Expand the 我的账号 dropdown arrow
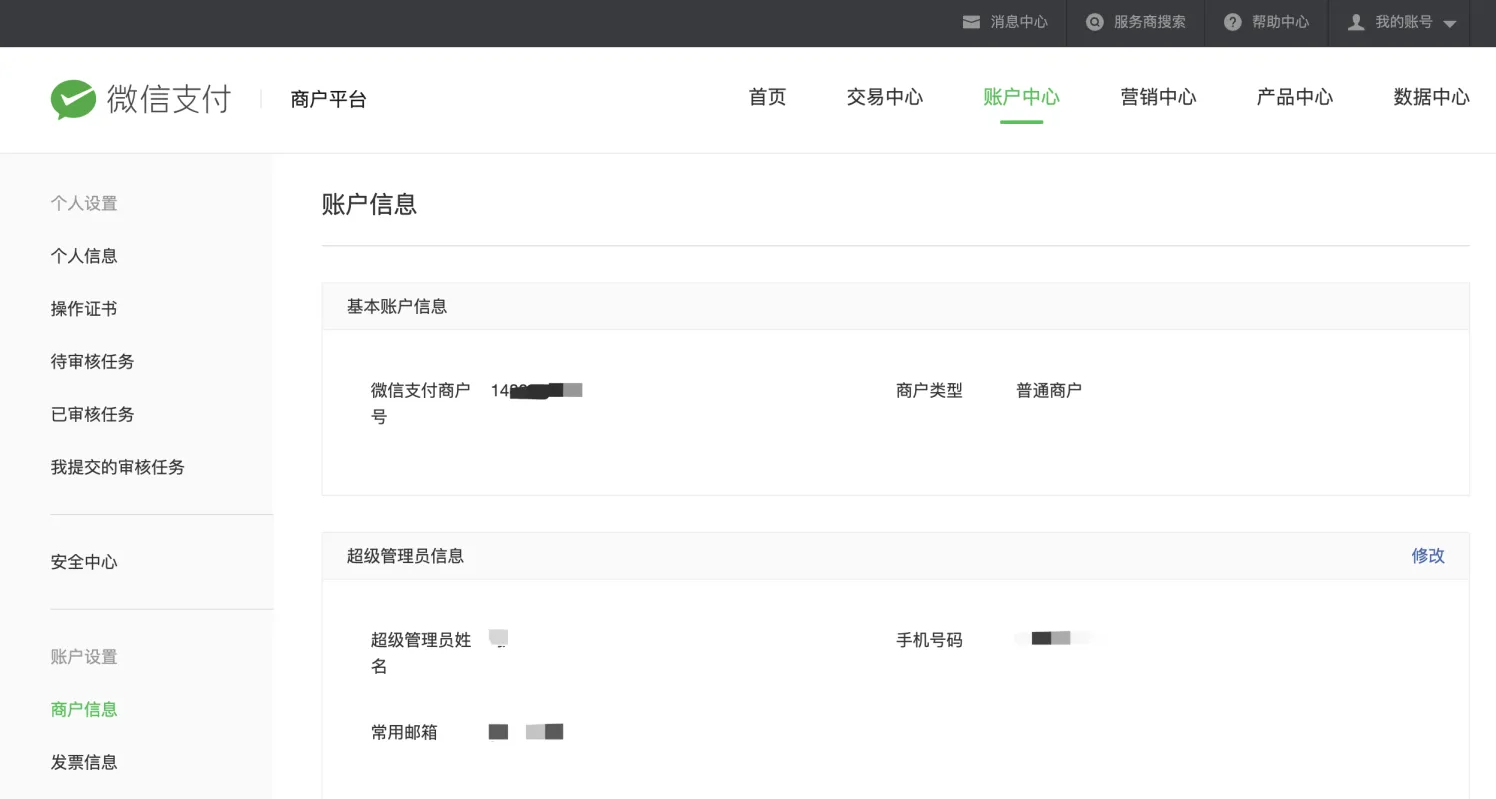This screenshot has width=1496, height=799. click(x=1450, y=24)
